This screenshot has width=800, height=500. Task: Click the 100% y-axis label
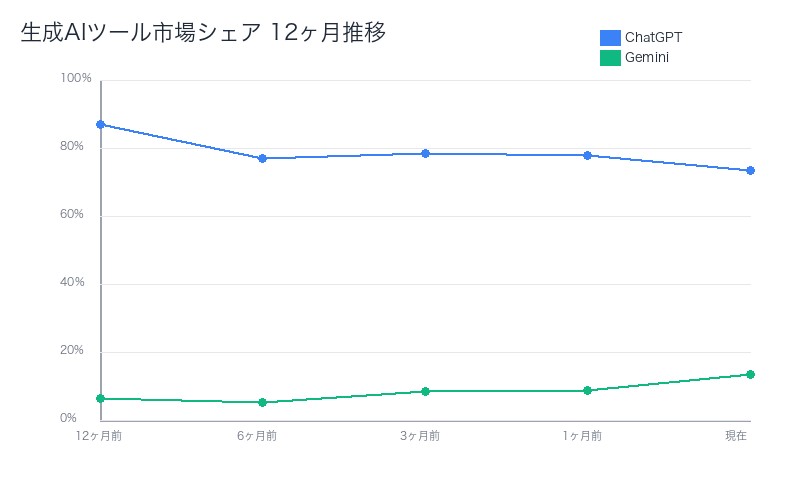pos(76,78)
